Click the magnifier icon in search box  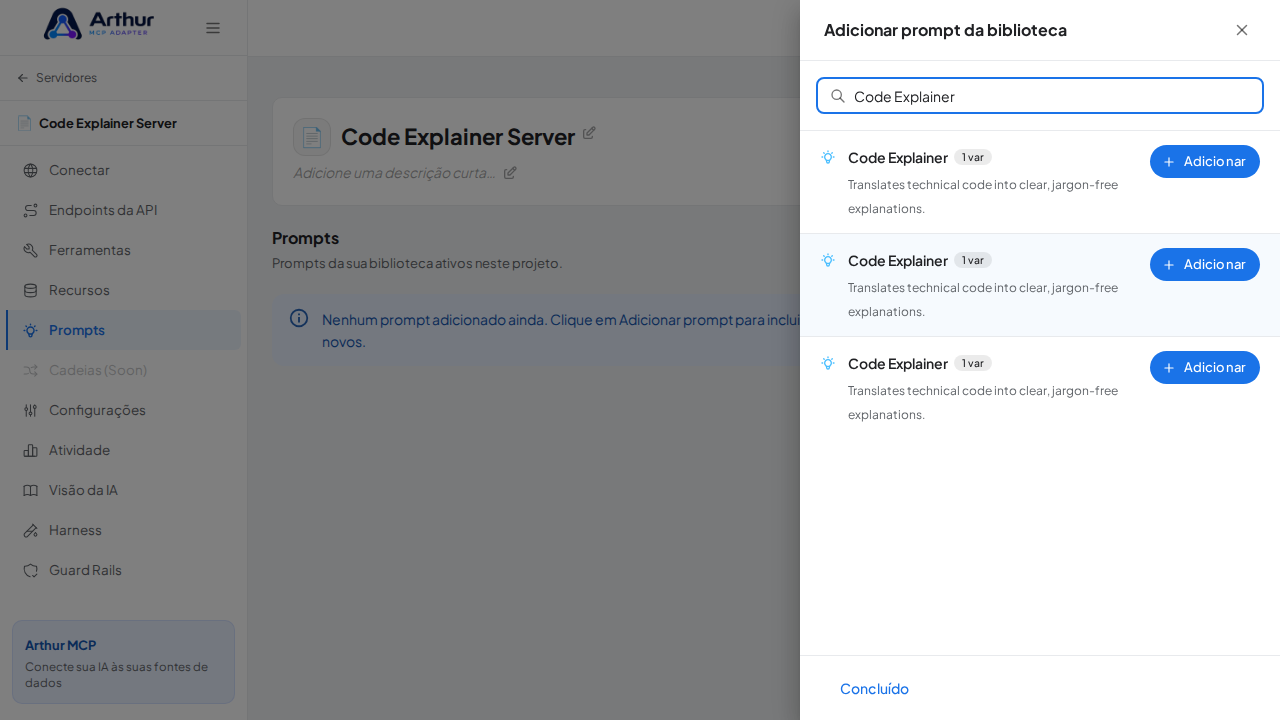point(838,96)
